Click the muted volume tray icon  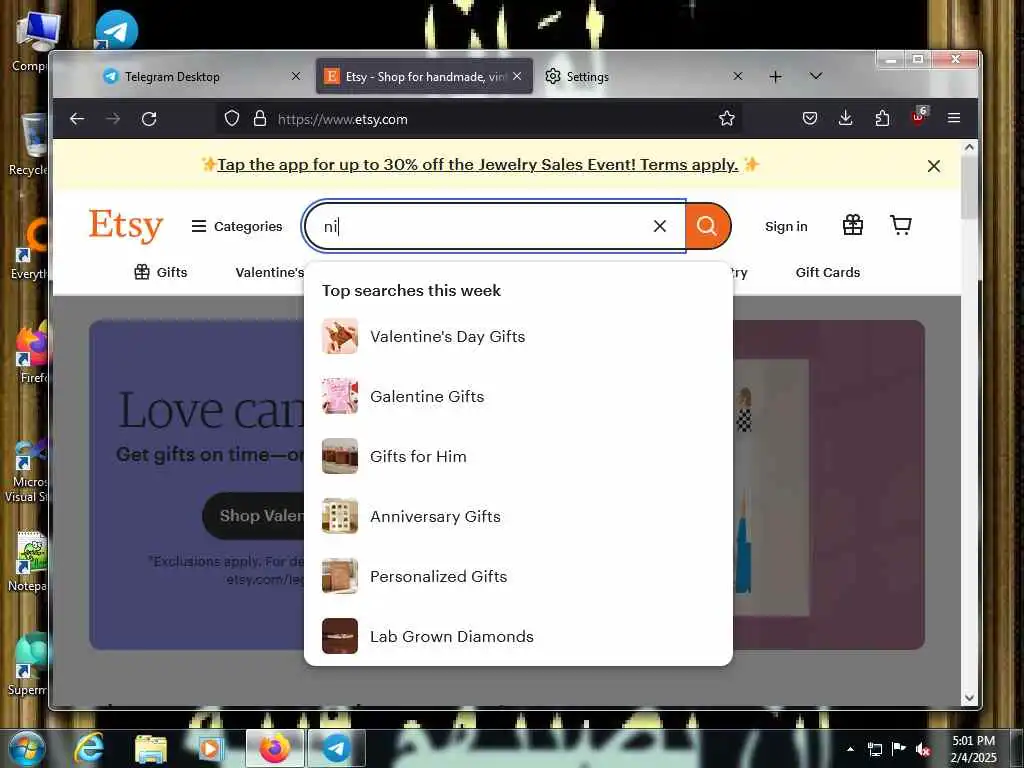point(923,750)
